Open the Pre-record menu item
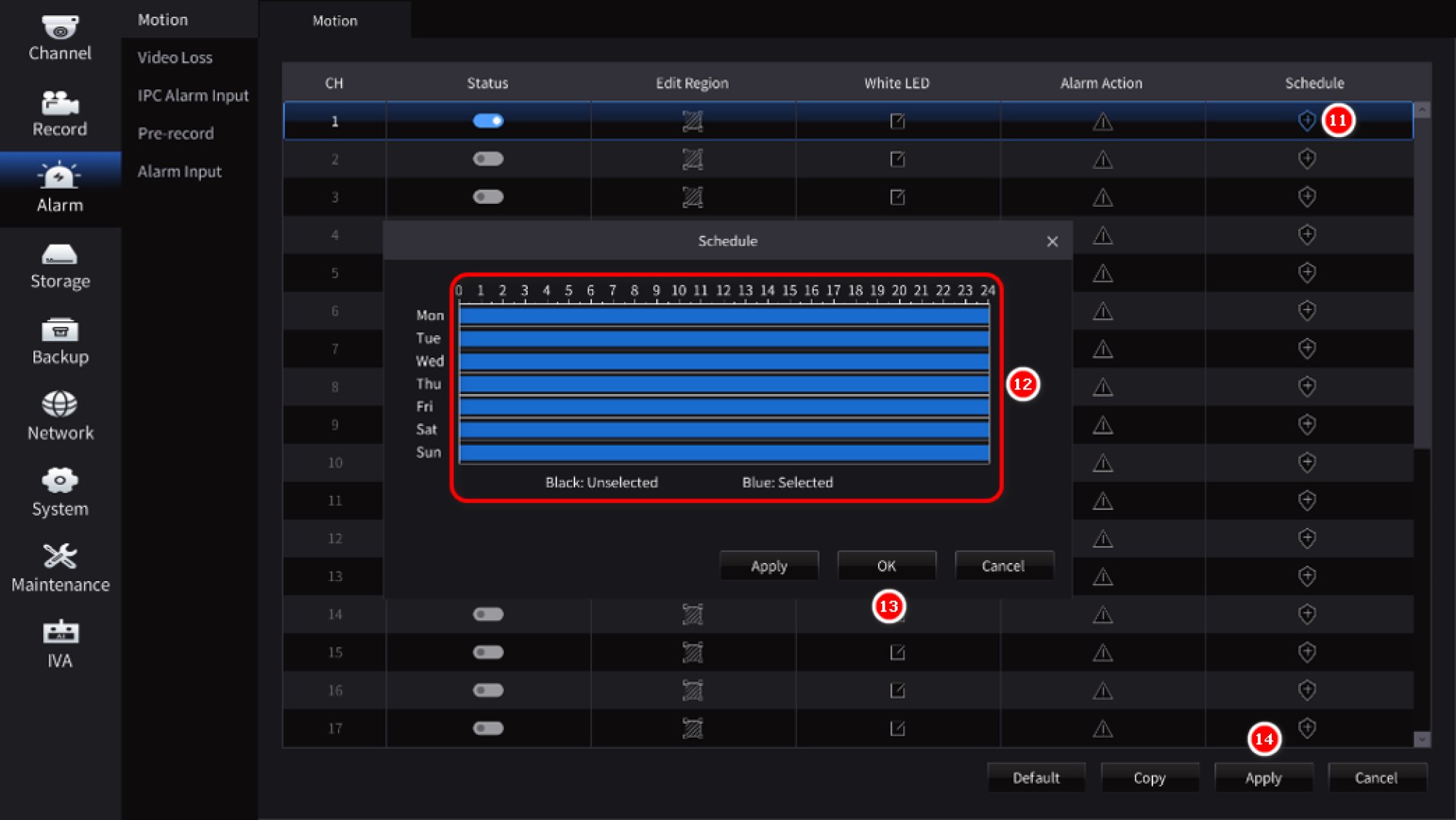1456x820 pixels. coord(175,133)
